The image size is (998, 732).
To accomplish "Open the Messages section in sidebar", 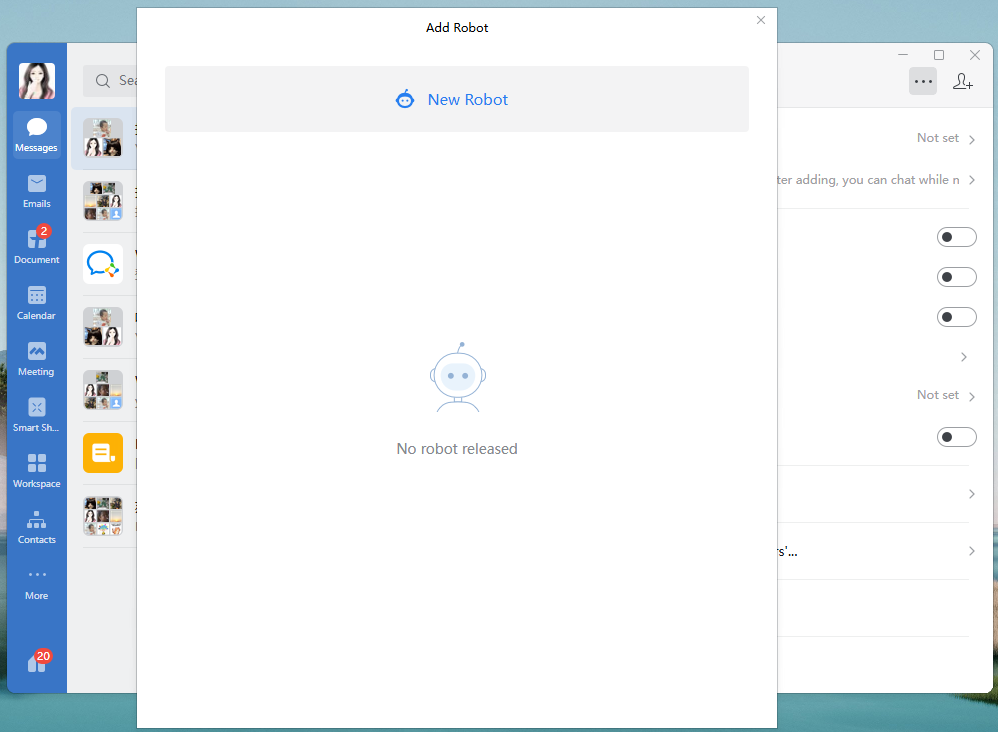I will pos(36,134).
